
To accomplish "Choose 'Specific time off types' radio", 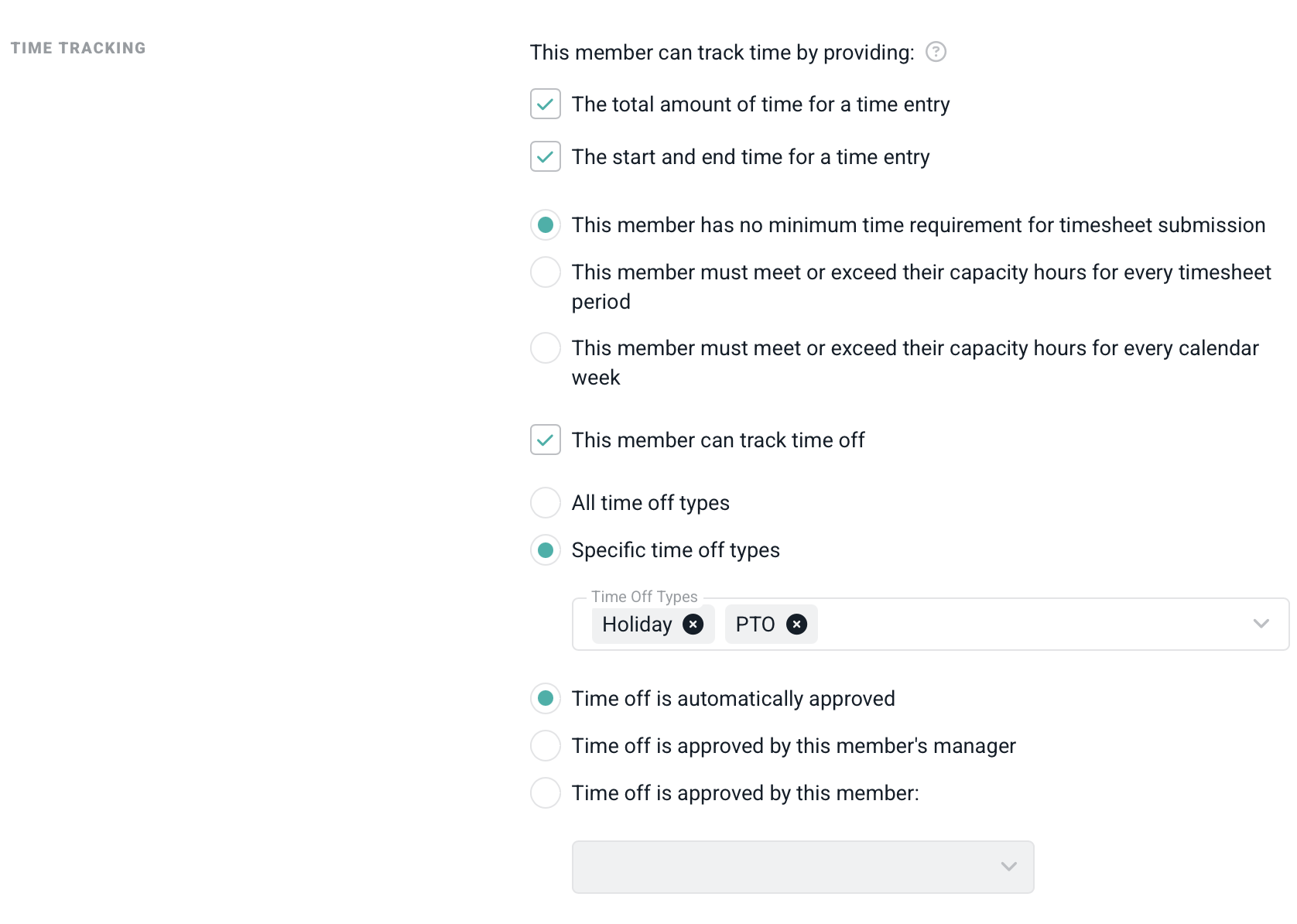I will [x=546, y=550].
